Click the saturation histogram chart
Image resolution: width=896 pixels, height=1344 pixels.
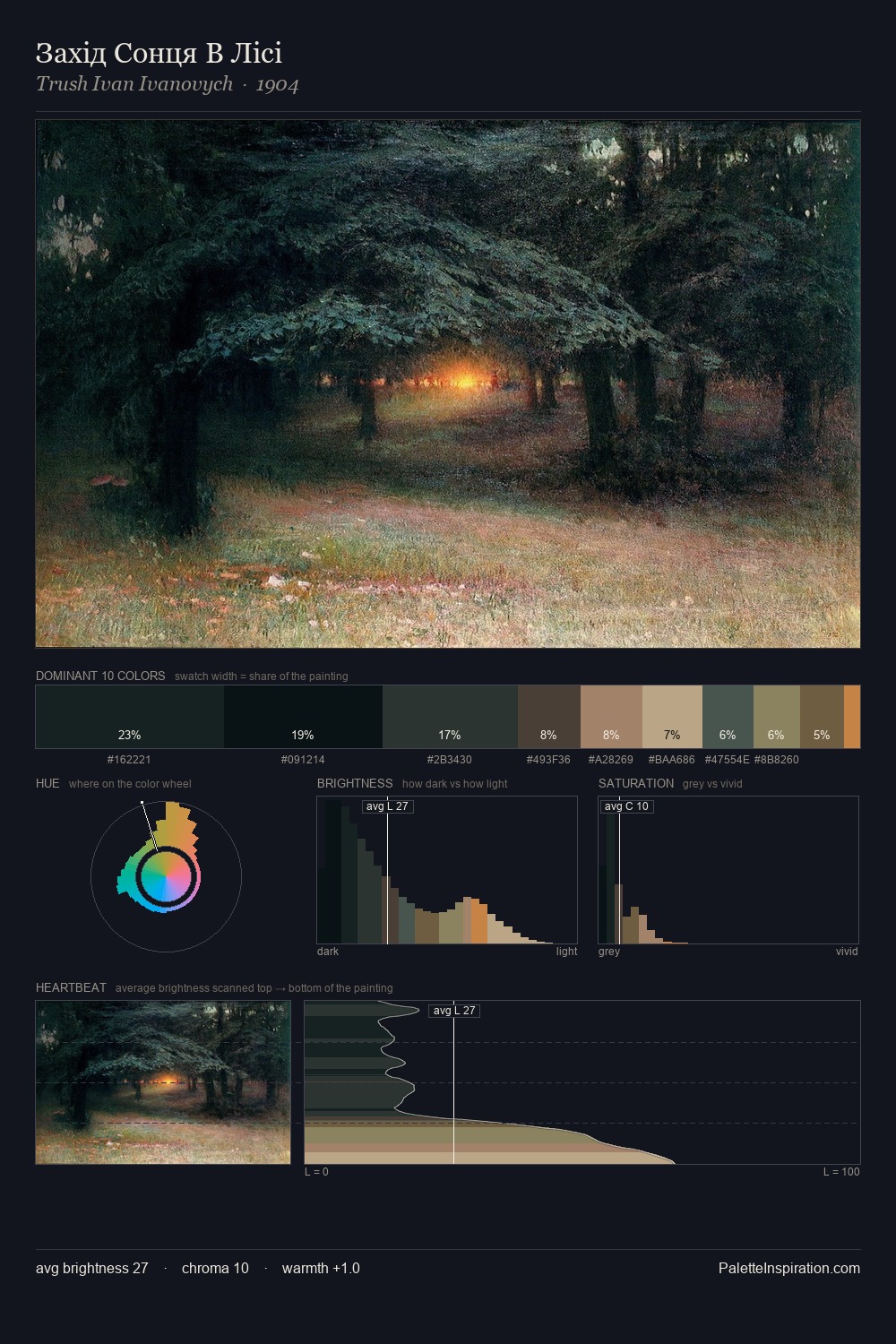728,870
